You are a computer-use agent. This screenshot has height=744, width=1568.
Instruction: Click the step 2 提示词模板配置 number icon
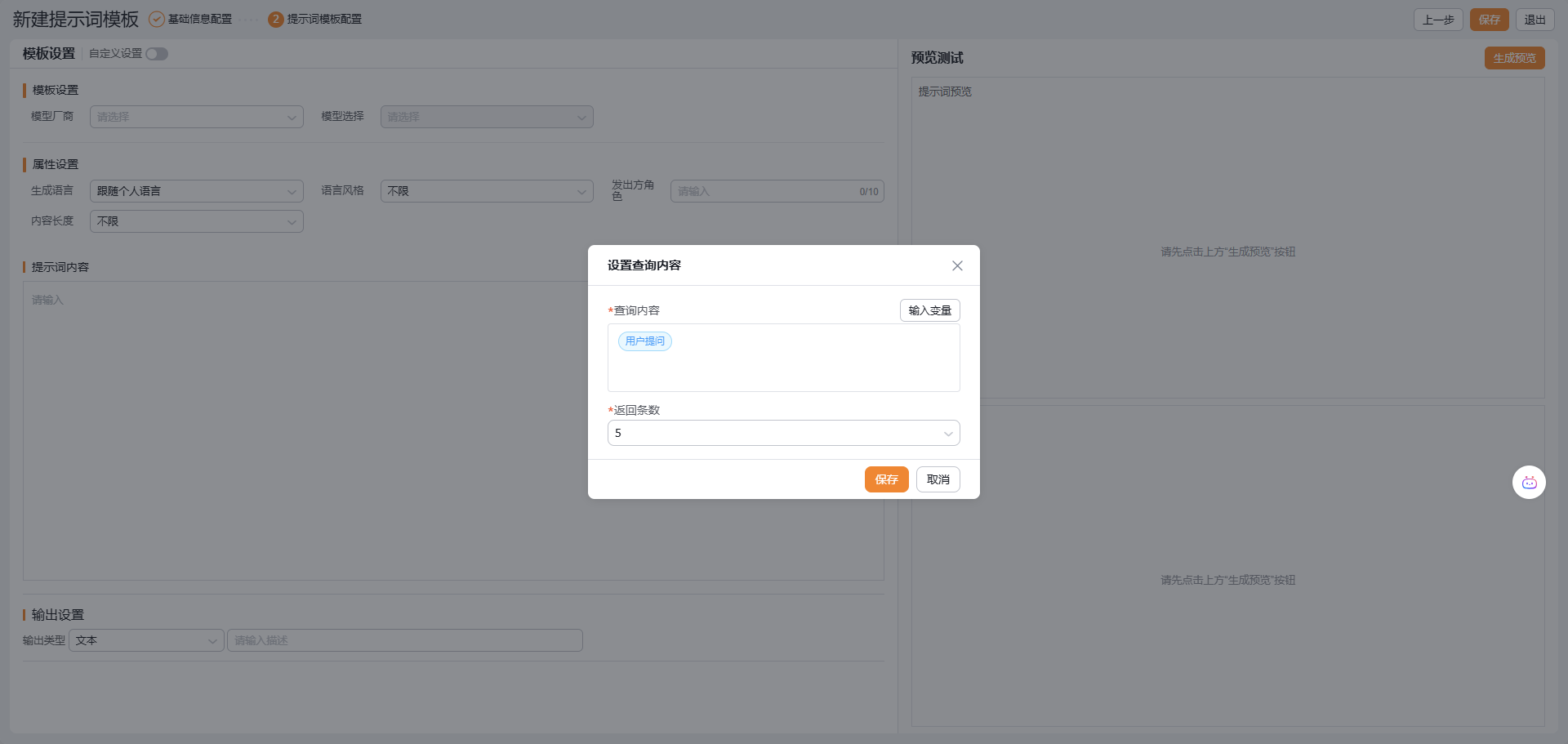click(276, 19)
